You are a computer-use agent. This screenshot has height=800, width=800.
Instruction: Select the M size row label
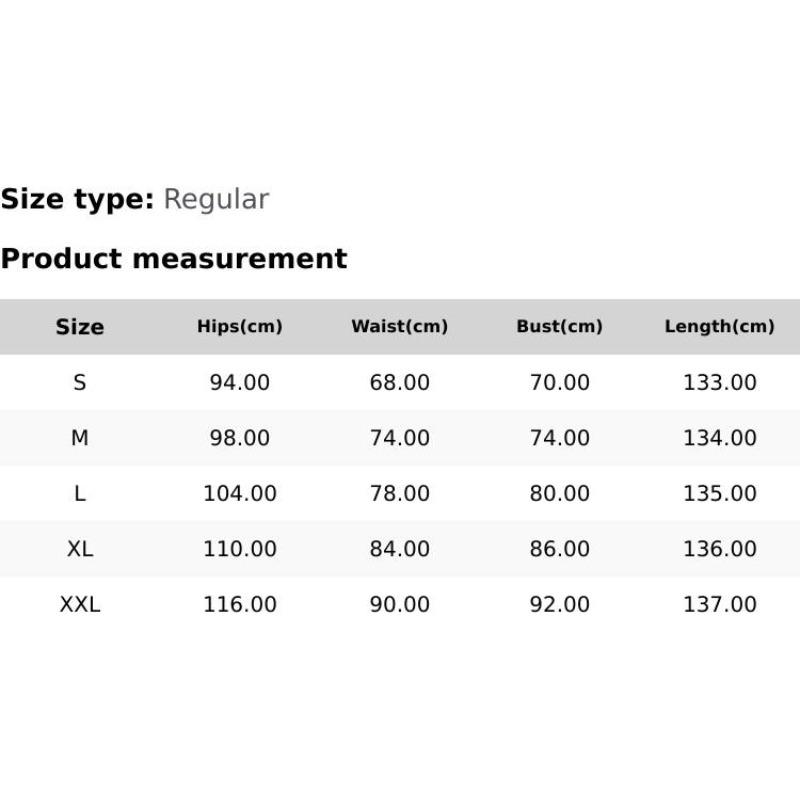[x=80, y=438]
